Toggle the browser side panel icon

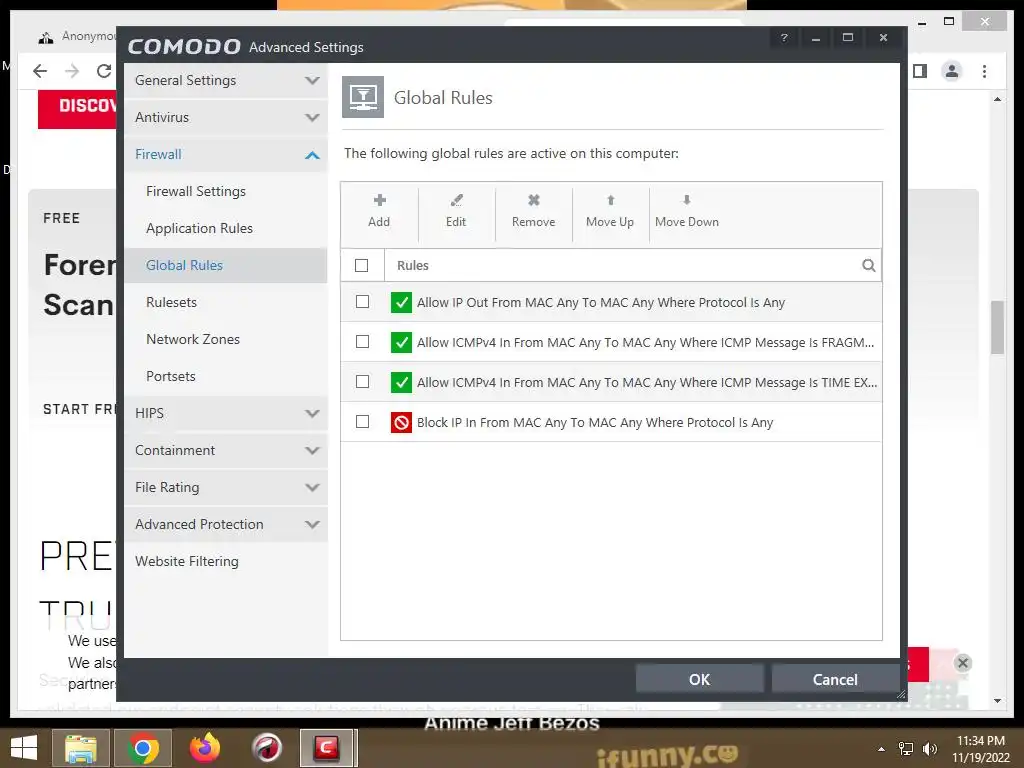(x=920, y=71)
